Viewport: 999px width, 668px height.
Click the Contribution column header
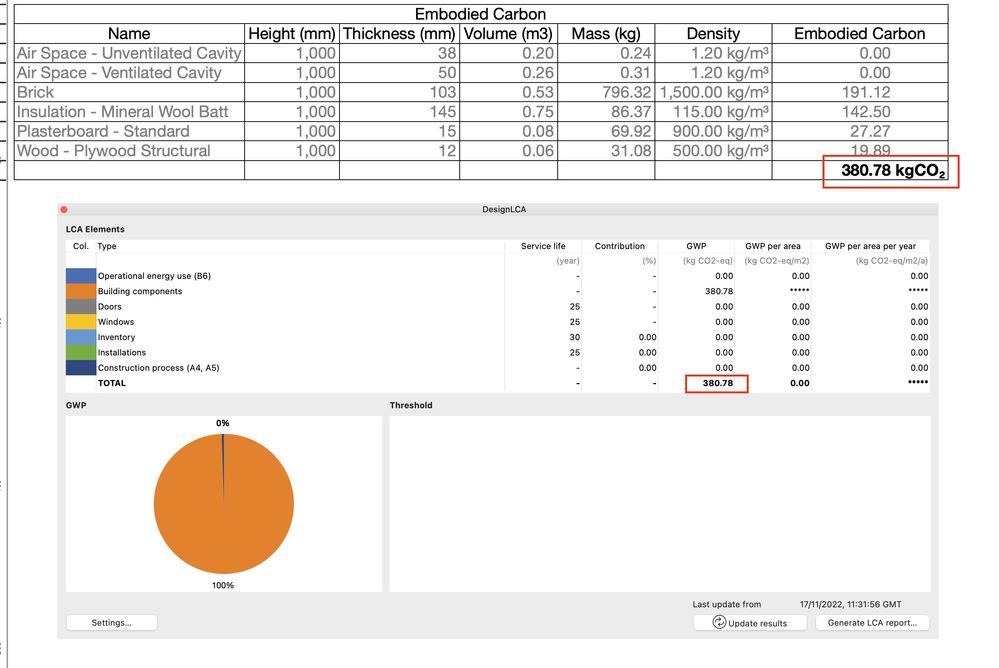click(x=619, y=246)
